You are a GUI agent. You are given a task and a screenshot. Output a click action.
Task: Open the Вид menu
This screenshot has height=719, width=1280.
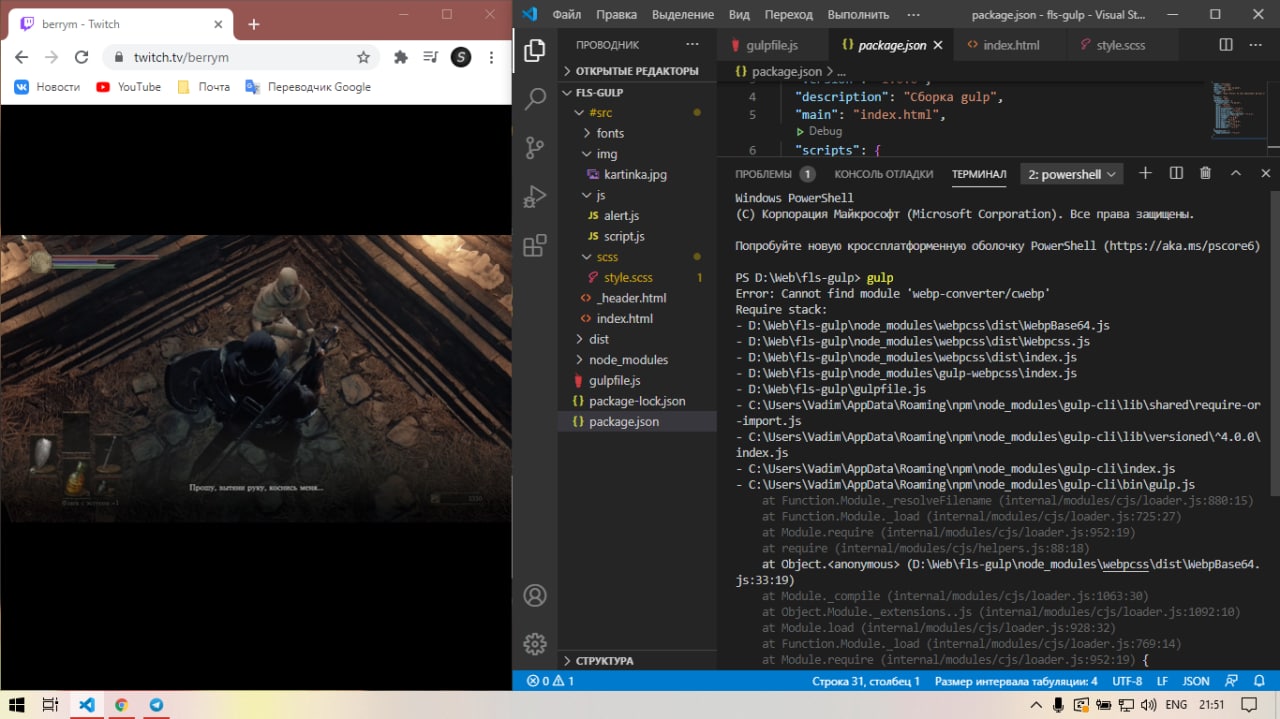739,14
